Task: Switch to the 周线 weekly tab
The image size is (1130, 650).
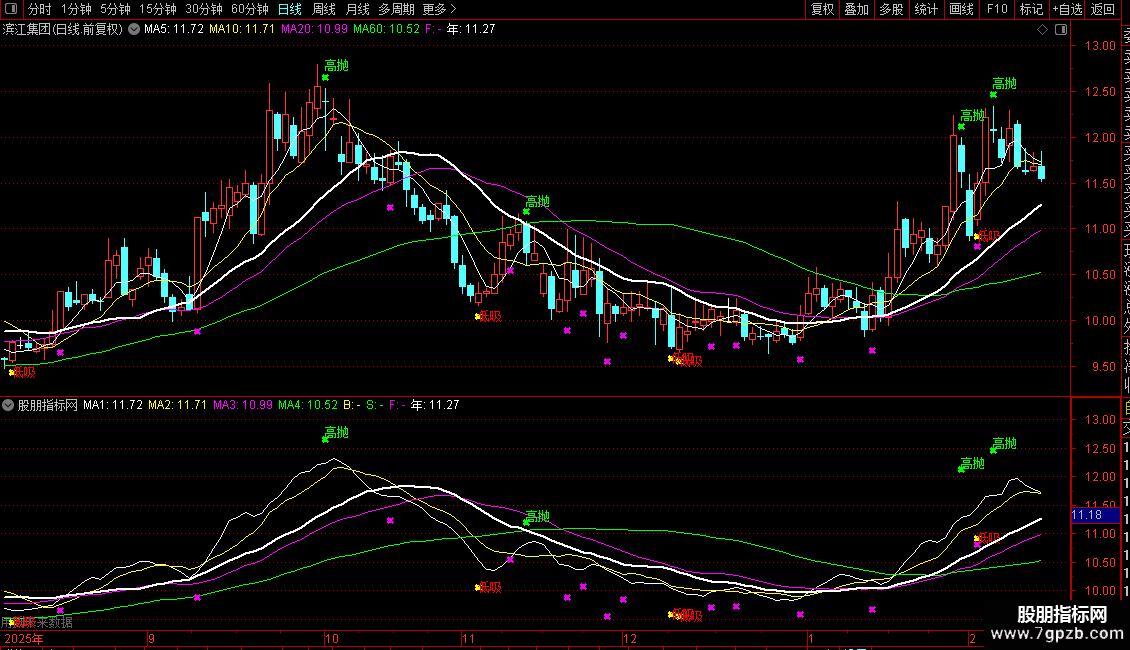Action: 324,9
